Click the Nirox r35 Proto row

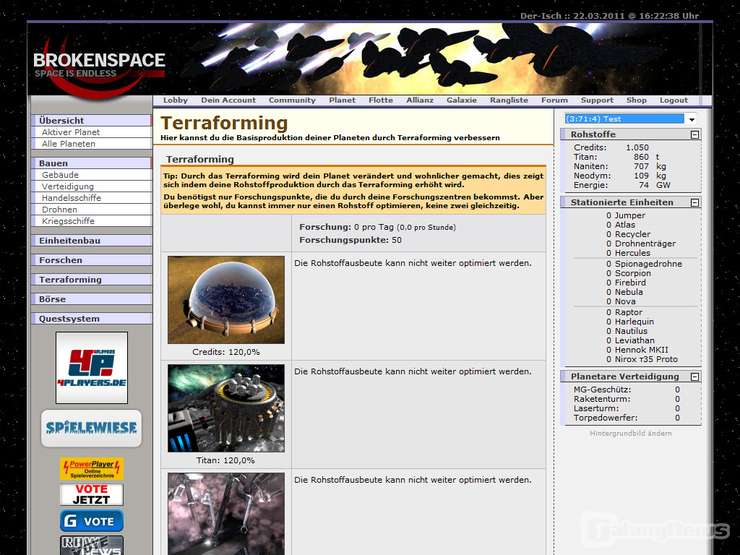(x=642, y=359)
